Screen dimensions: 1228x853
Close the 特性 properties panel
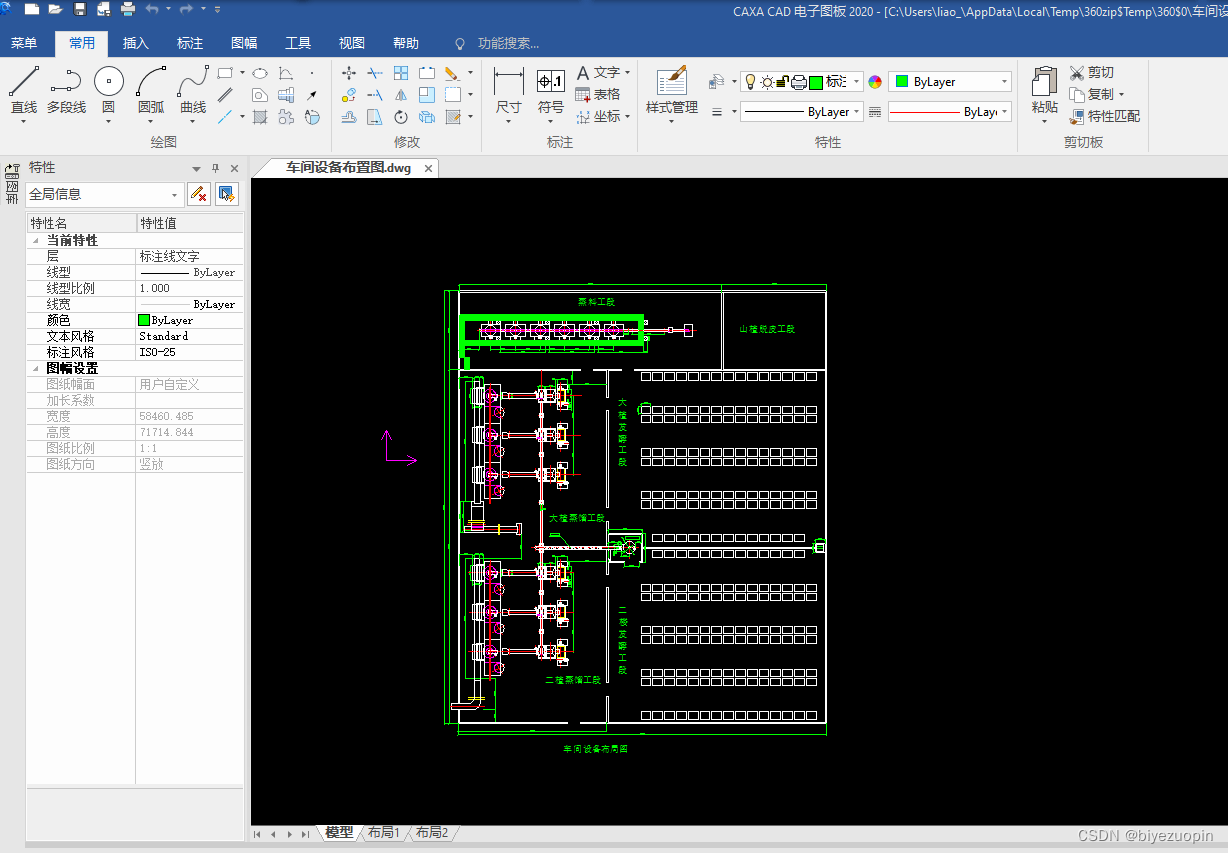[234, 168]
